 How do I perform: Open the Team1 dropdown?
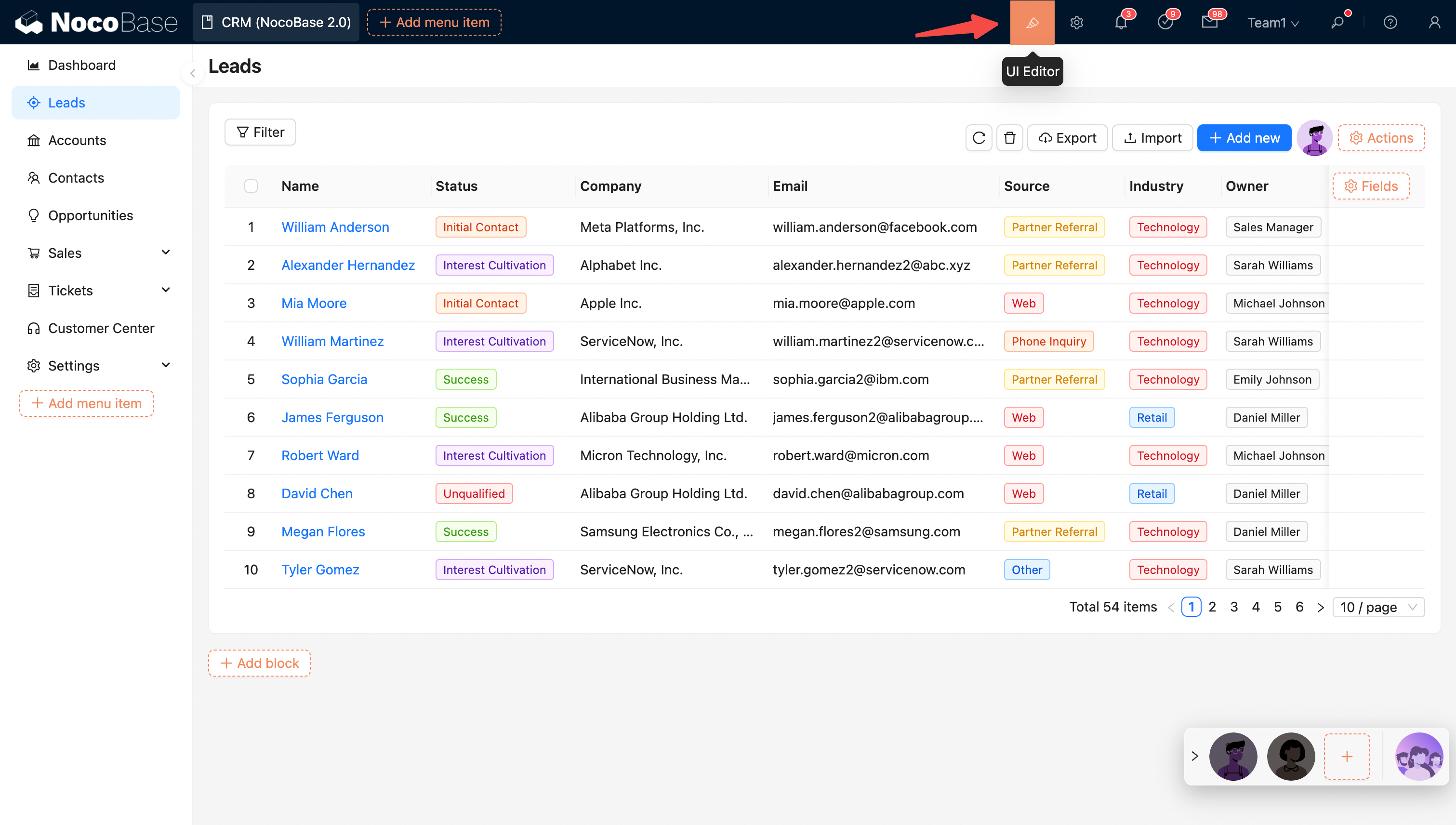tap(1272, 23)
